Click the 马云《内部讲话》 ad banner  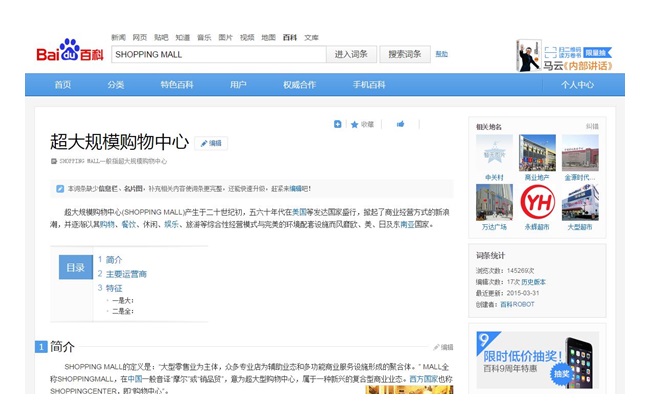click(564, 56)
